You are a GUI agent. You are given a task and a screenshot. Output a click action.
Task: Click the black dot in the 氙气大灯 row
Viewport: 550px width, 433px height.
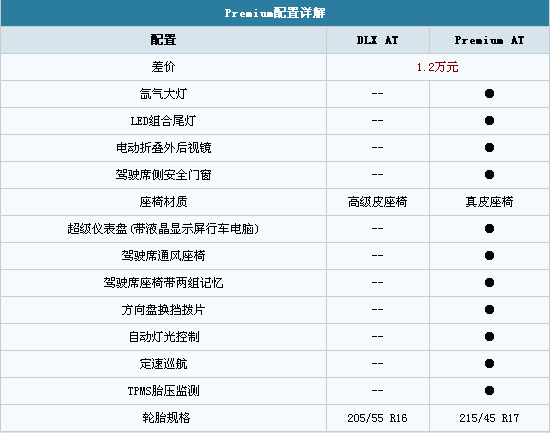tap(489, 94)
